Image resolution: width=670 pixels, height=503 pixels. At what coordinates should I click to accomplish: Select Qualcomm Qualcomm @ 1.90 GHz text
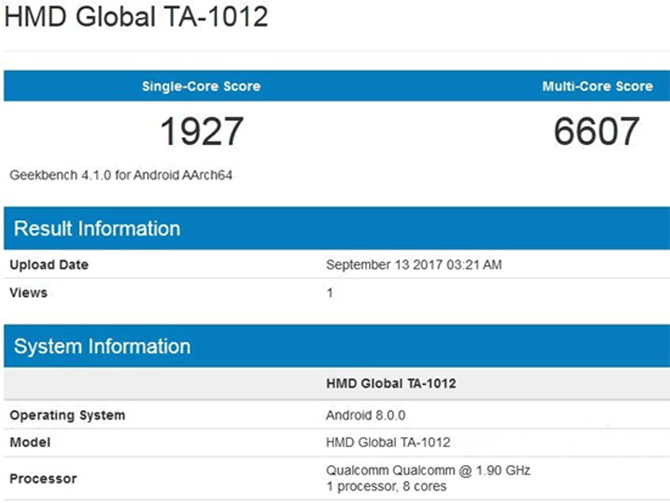[428, 471]
